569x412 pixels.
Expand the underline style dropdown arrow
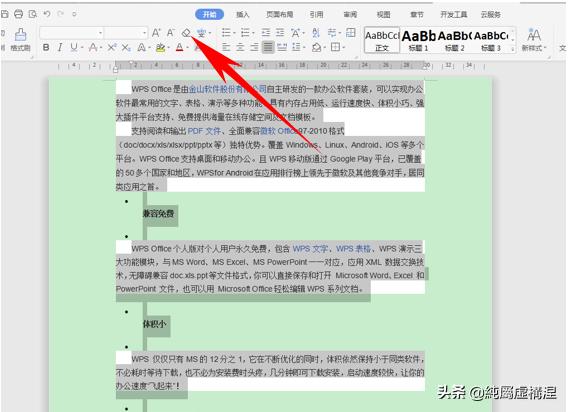point(82,48)
